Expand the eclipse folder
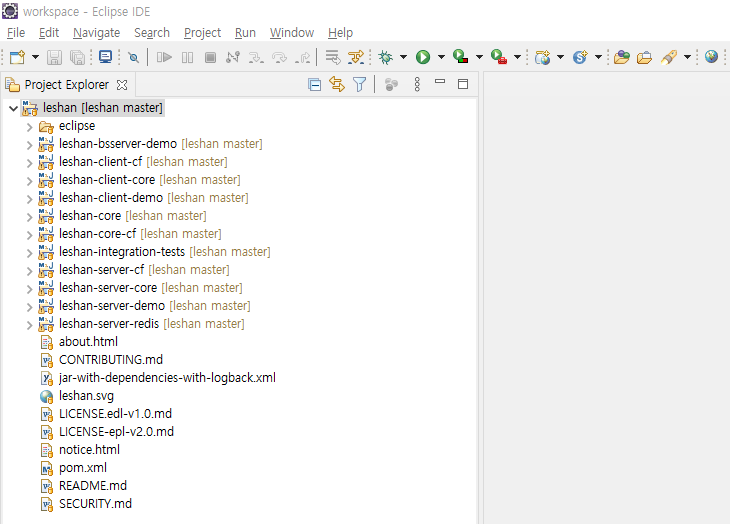Image resolution: width=730 pixels, height=524 pixels. point(29,127)
